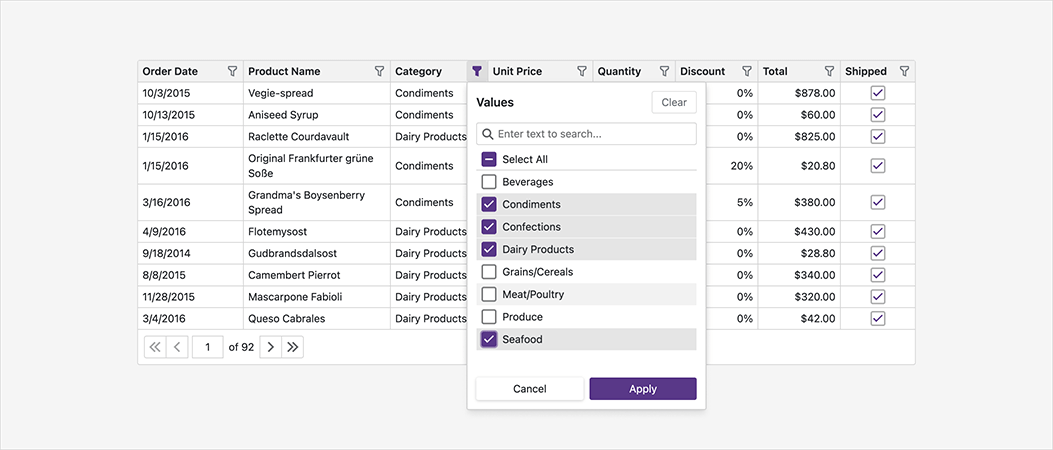
Task: Apply the selected filter values
Action: click(x=643, y=389)
